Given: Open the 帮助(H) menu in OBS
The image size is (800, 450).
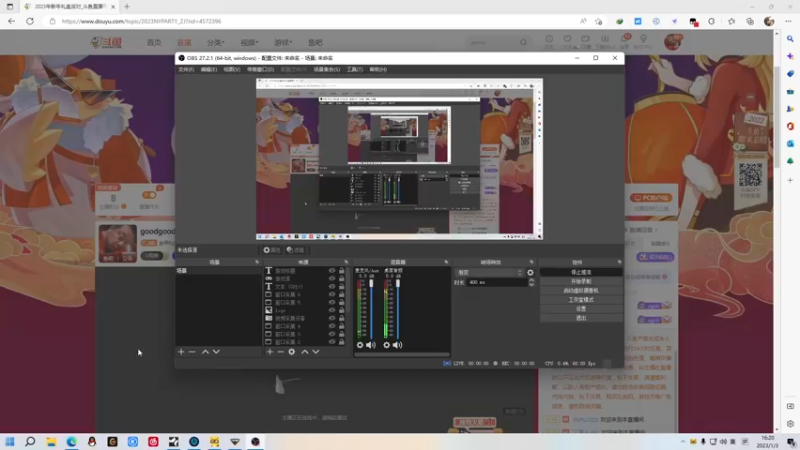Looking at the screenshot, I should tap(378, 69).
